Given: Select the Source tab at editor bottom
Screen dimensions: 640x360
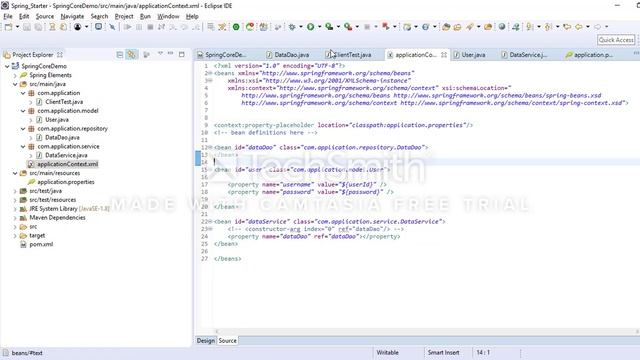Looking at the screenshot, I should click(x=227, y=340).
